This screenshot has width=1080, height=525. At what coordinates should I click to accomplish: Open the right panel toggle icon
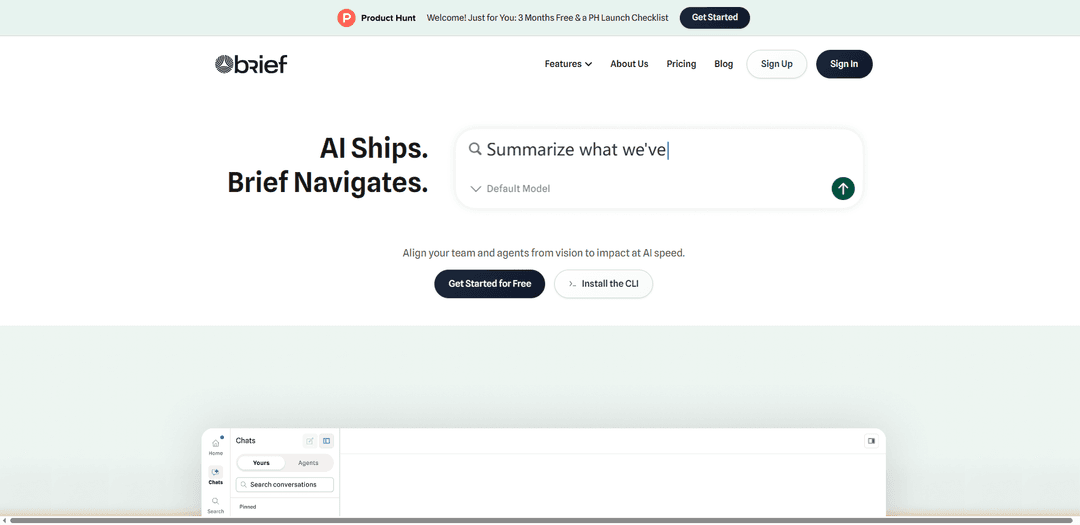click(x=871, y=441)
